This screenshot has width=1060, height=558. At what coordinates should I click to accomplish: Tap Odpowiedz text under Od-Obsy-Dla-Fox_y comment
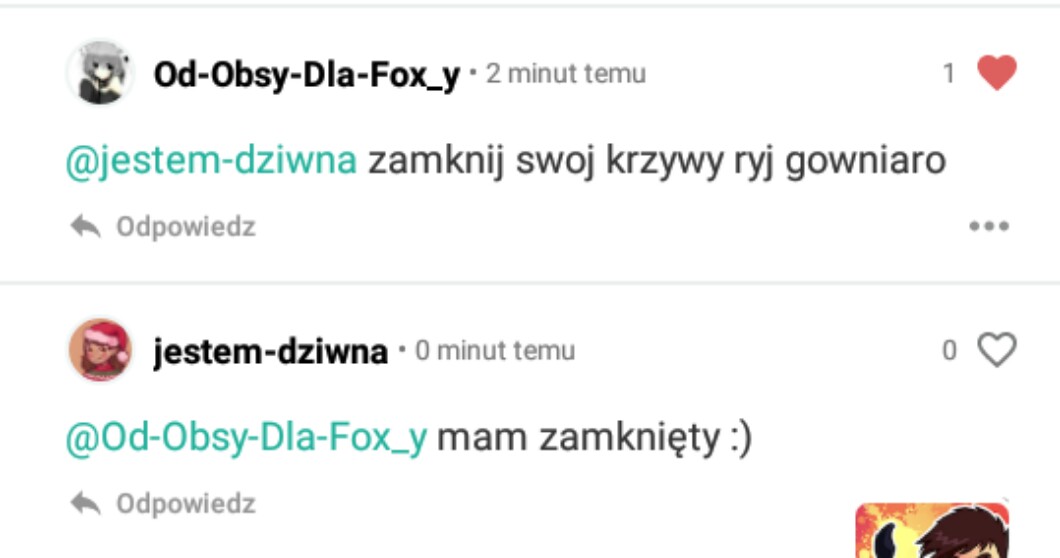[x=186, y=227]
